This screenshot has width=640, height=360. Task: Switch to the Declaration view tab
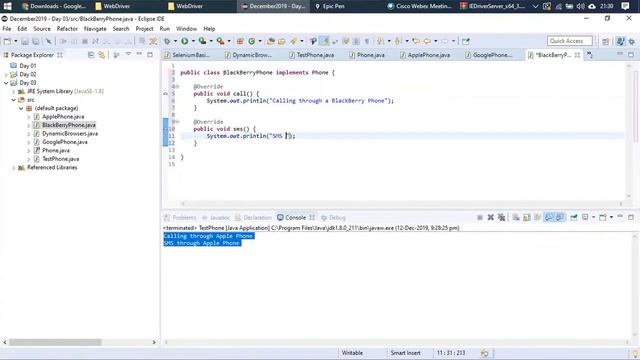click(x=253, y=218)
